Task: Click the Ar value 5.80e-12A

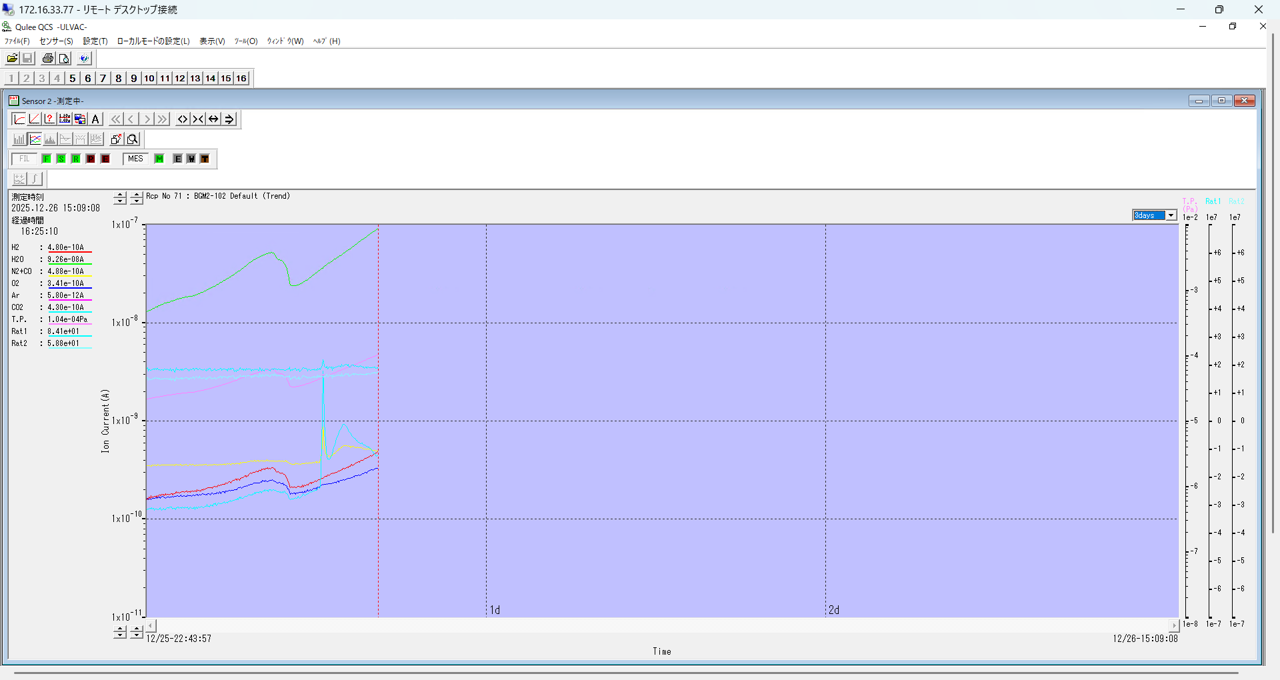Action: pos(66,295)
